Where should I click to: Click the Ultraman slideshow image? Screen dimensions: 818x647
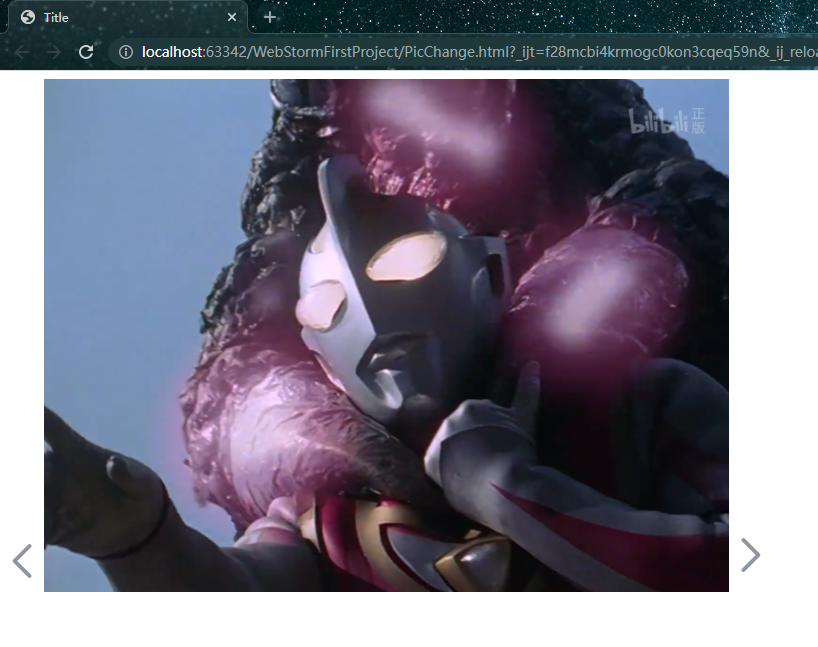point(386,335)
